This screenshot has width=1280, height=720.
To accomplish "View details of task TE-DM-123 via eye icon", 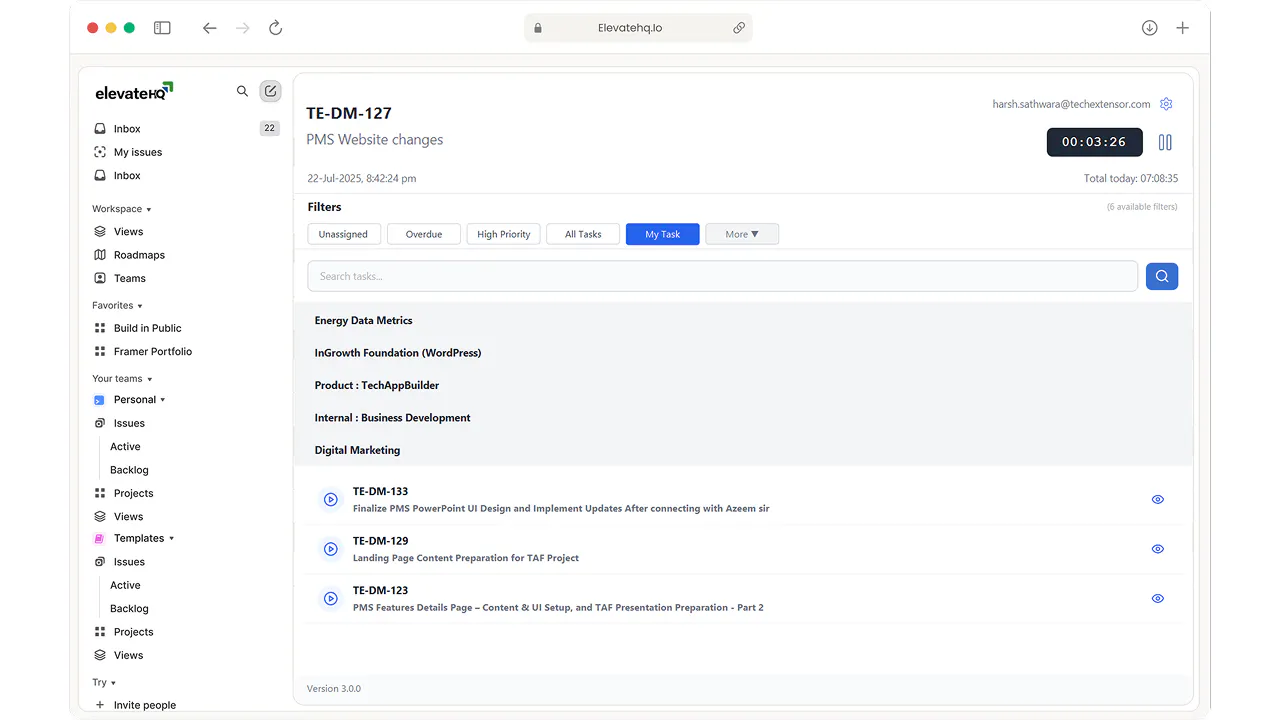I will 1158,598.
